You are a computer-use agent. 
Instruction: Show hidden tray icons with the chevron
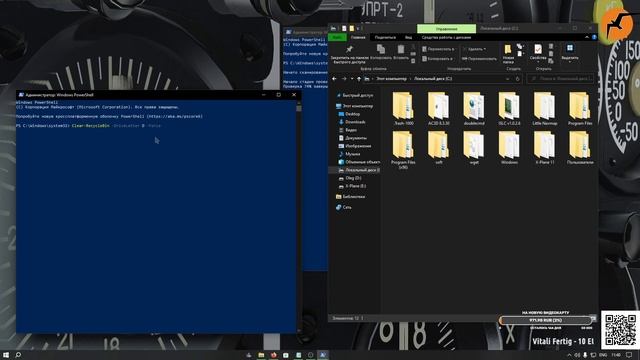pos(569,355)
